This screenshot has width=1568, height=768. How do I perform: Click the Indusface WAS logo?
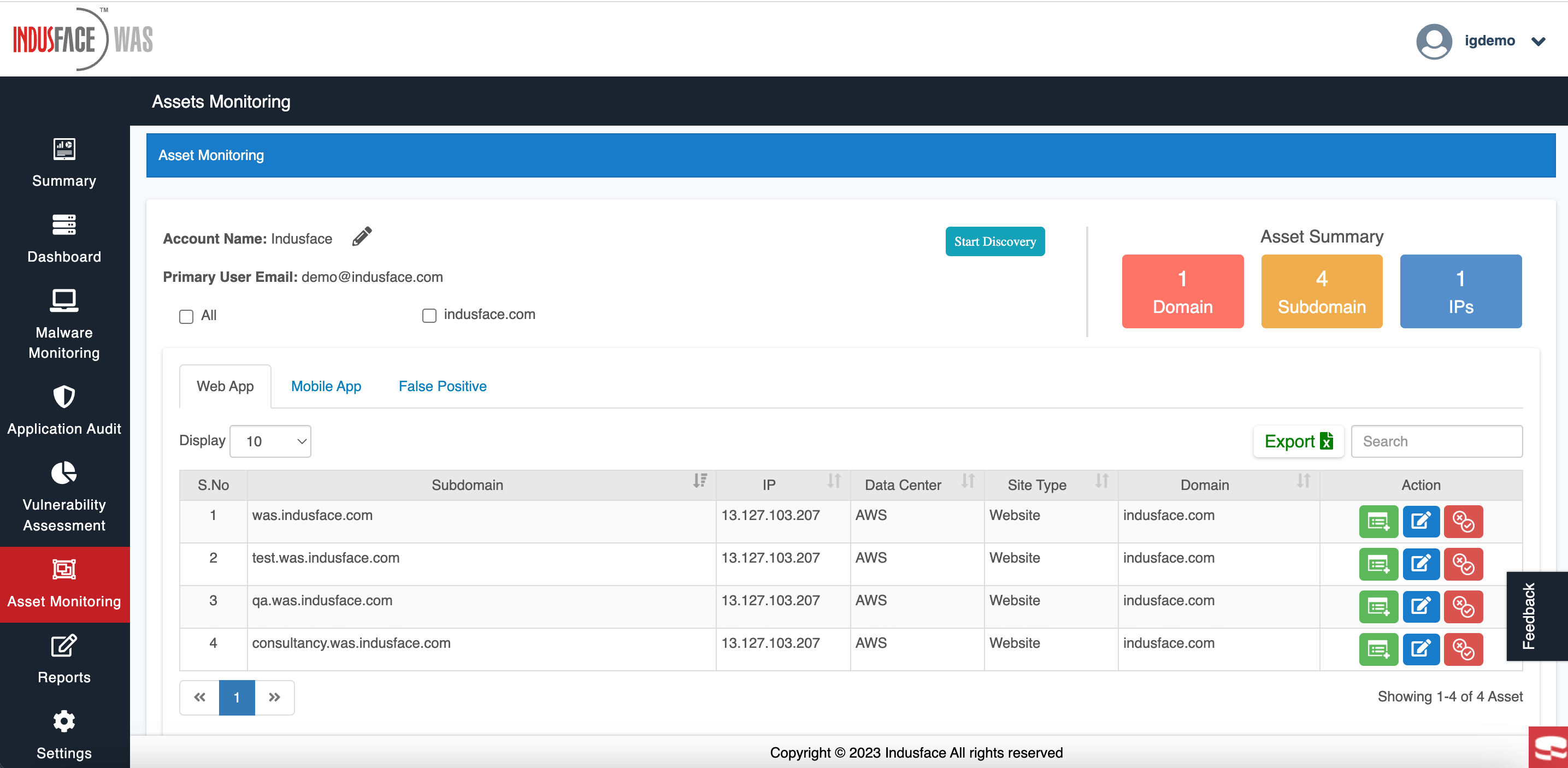[83, 39]
